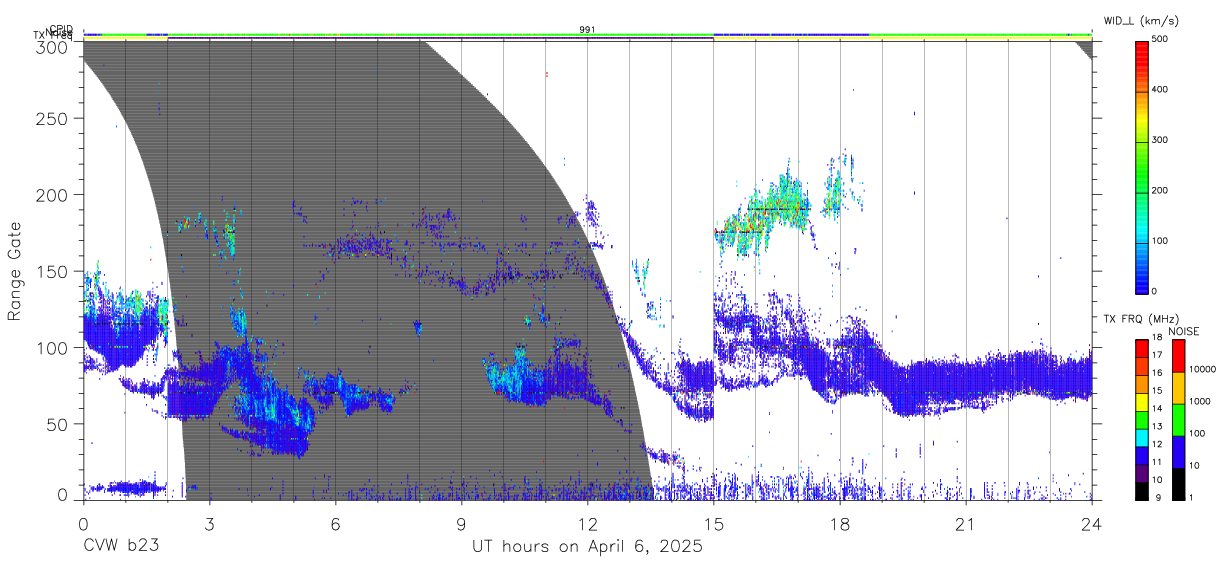Click the 10000 label in NOISE legend

click(x=1203, y=370)
